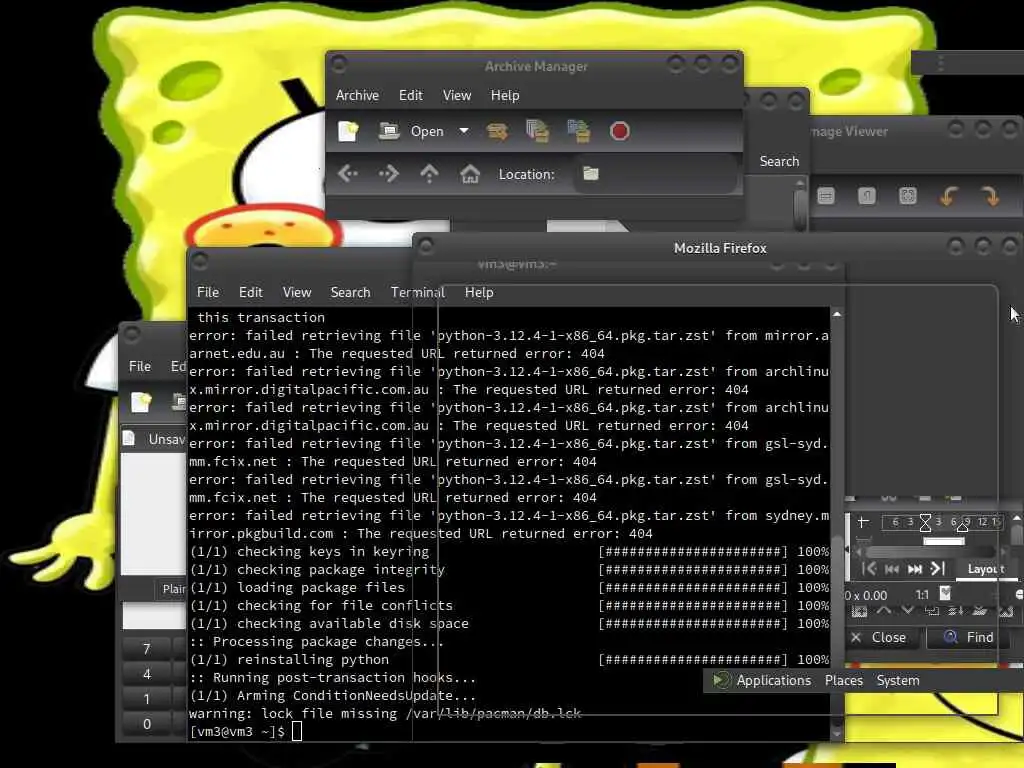This screenshot has width=1024, height=768.
Task: Click the previous page icon
Action: coord(891,569)
